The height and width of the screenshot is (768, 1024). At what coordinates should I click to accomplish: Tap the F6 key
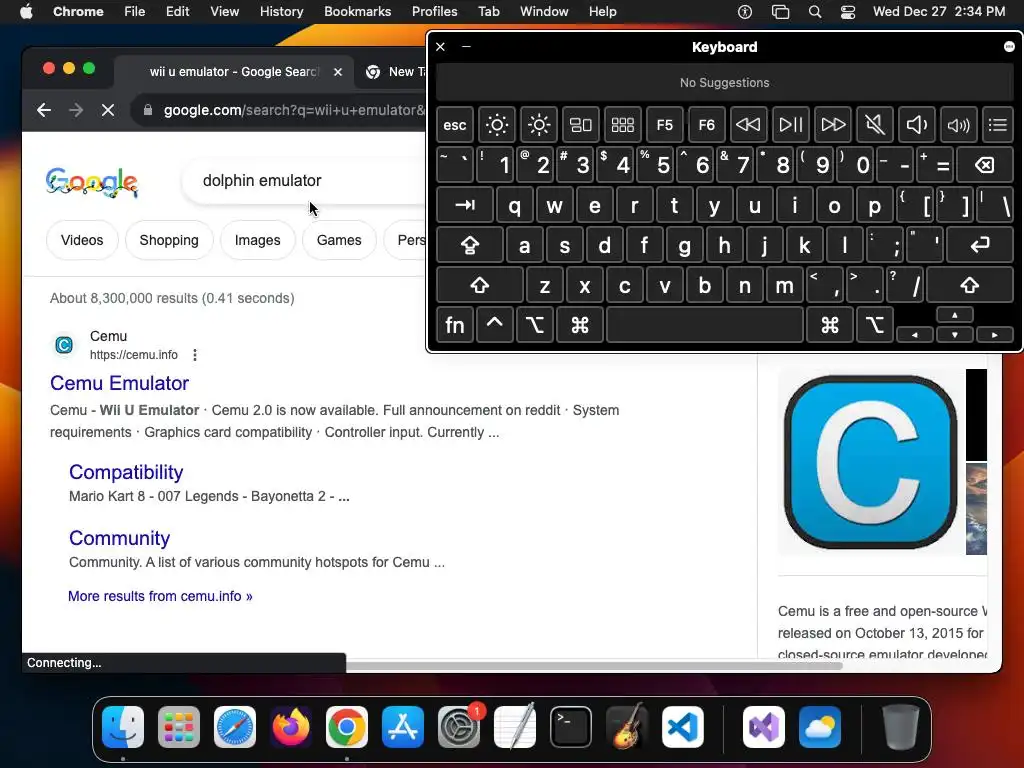pos(707,125)
